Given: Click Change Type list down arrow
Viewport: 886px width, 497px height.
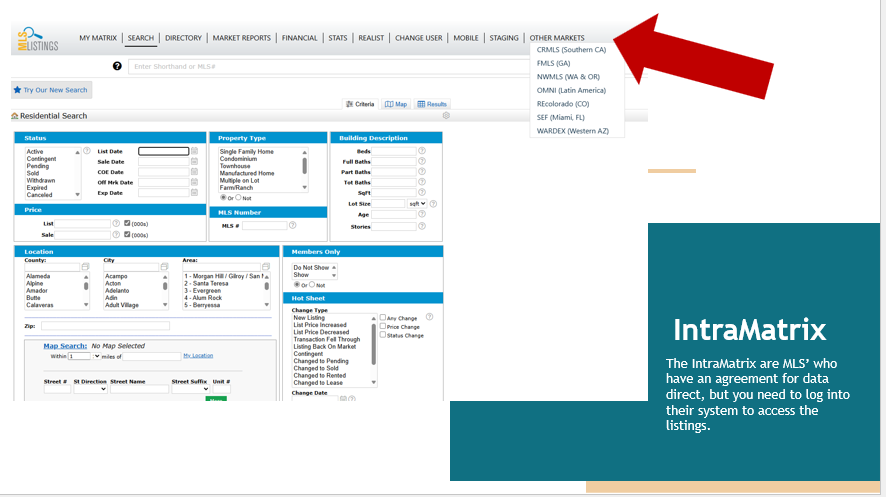Looking at the screenshot, I should coord(373,382).
